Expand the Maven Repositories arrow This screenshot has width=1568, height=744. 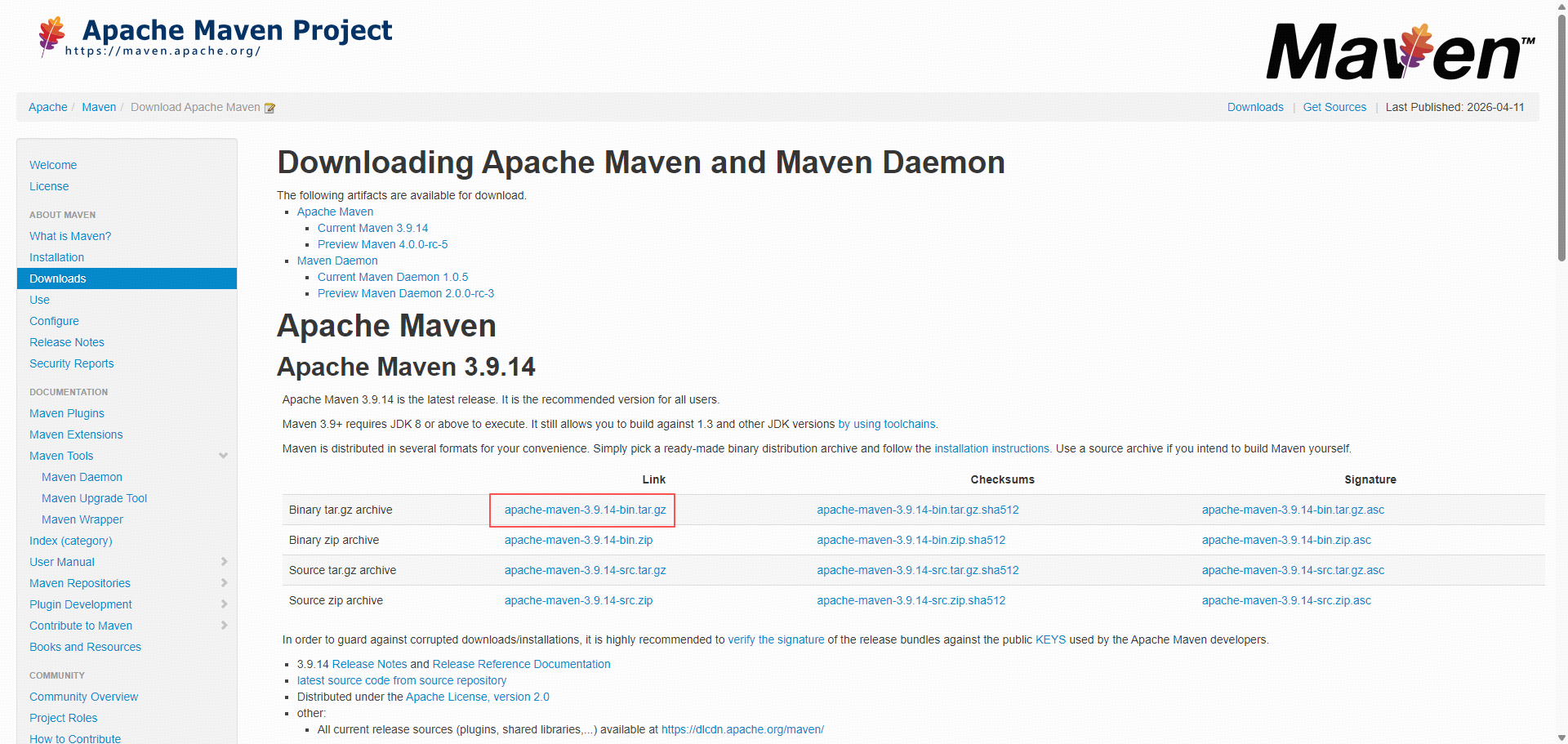[x=224, y=583]
